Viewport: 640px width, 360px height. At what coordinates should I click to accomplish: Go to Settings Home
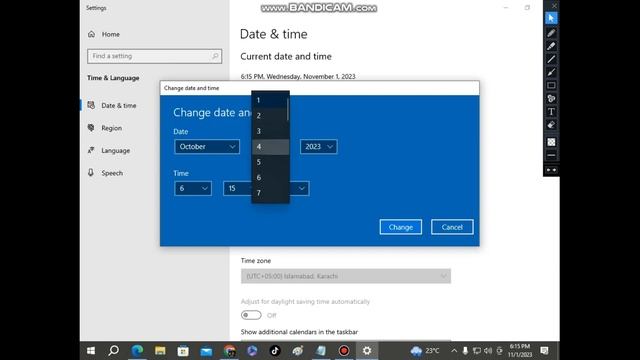104,34
